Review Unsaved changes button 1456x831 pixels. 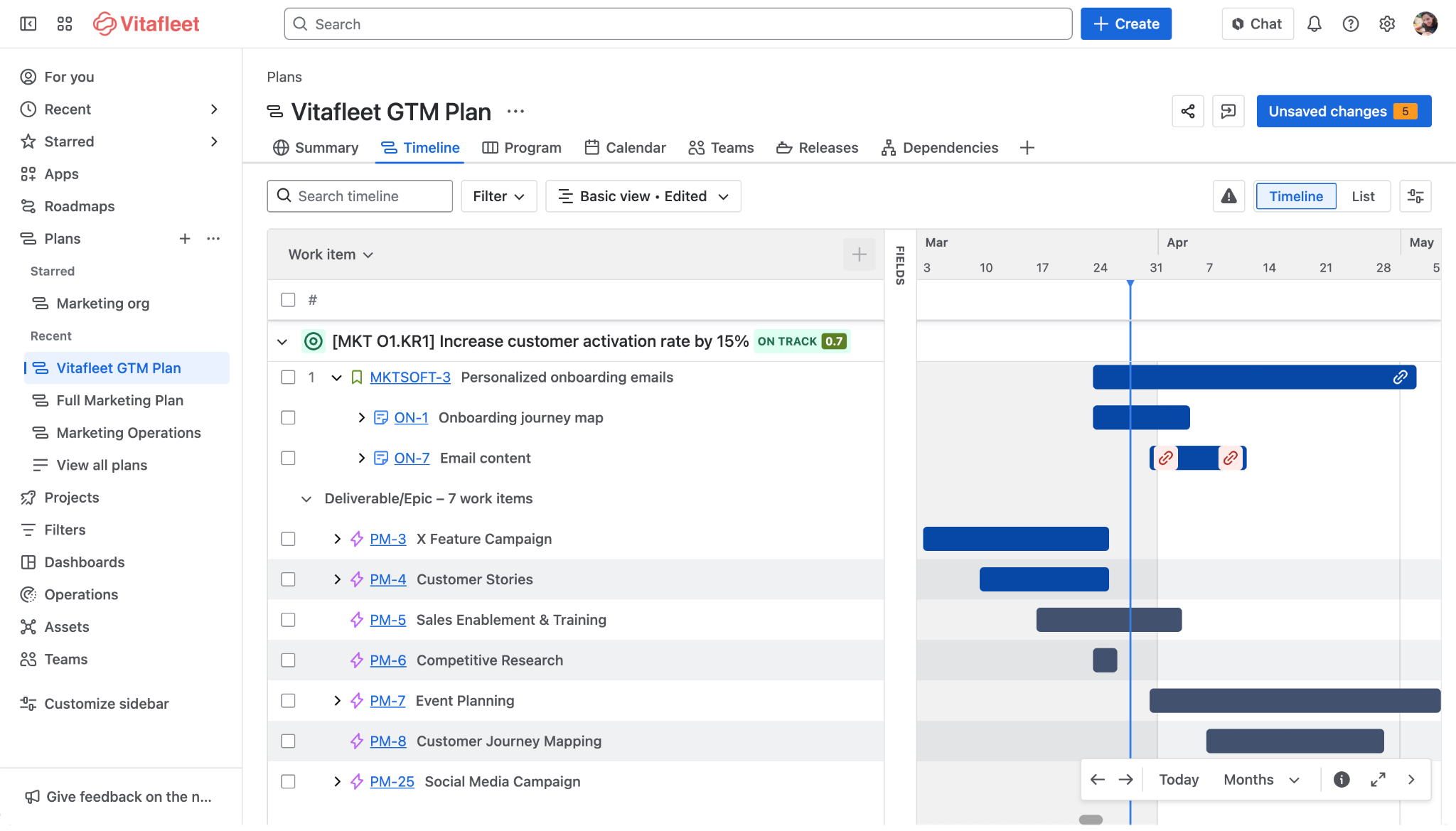click(1343, 112)
